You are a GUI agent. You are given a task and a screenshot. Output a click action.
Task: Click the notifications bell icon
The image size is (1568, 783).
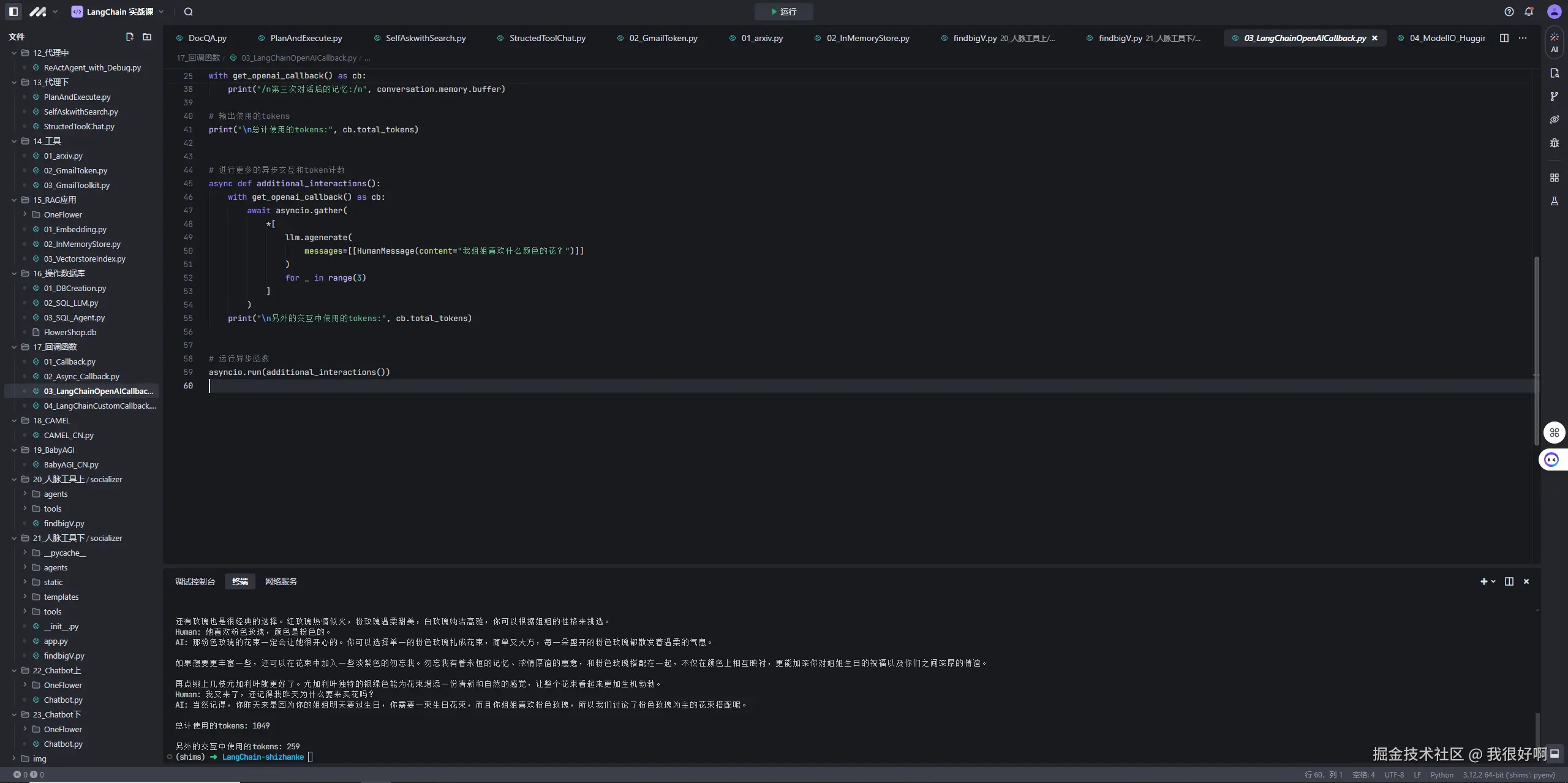pos(1529,12)
